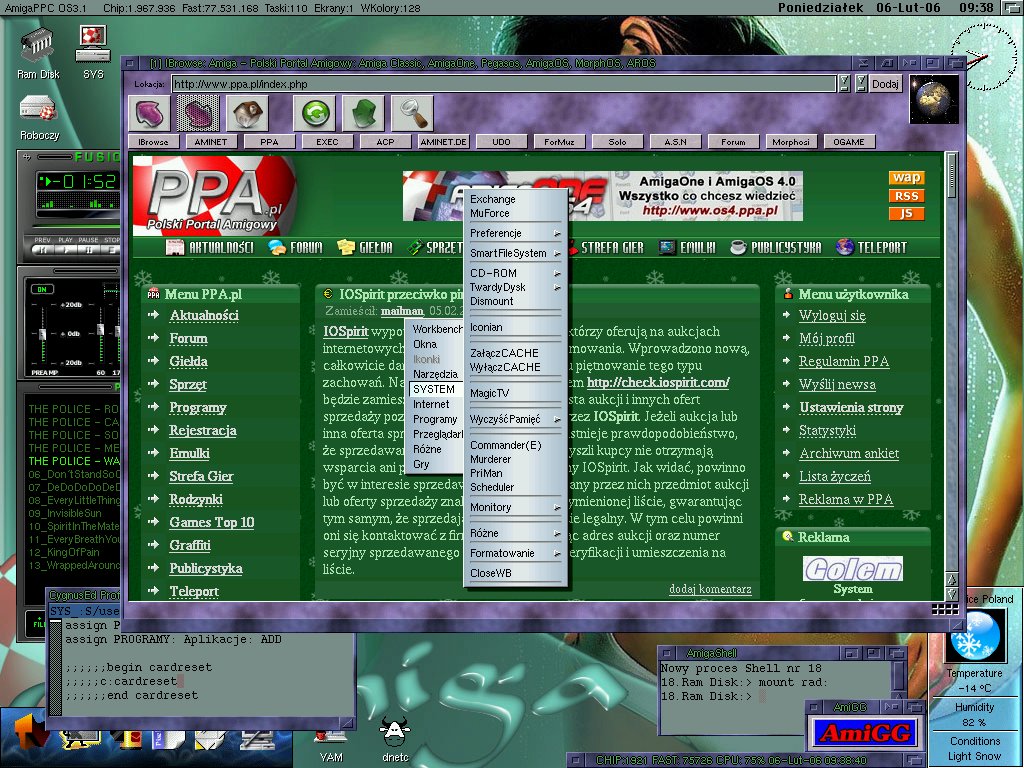The image size is (1024, 768).
Task: Follow the http://check.iospirit.com/ link
Action: pyautogui.click(x=658, y=383)
